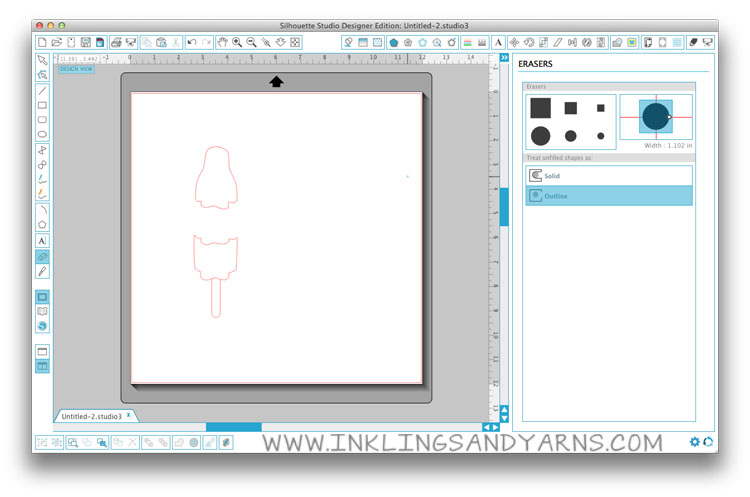Click the New document icon
750x497 pixels.
click(42, 42)
